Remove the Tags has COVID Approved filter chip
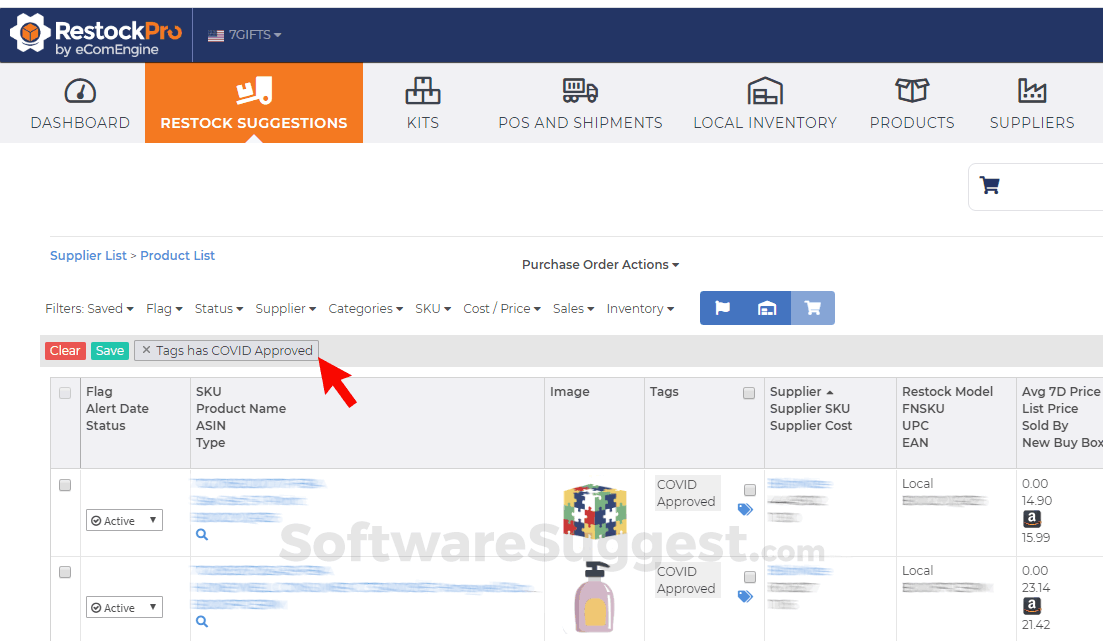This screenshot has width=1103, height=641. click(x=146, y=350)
